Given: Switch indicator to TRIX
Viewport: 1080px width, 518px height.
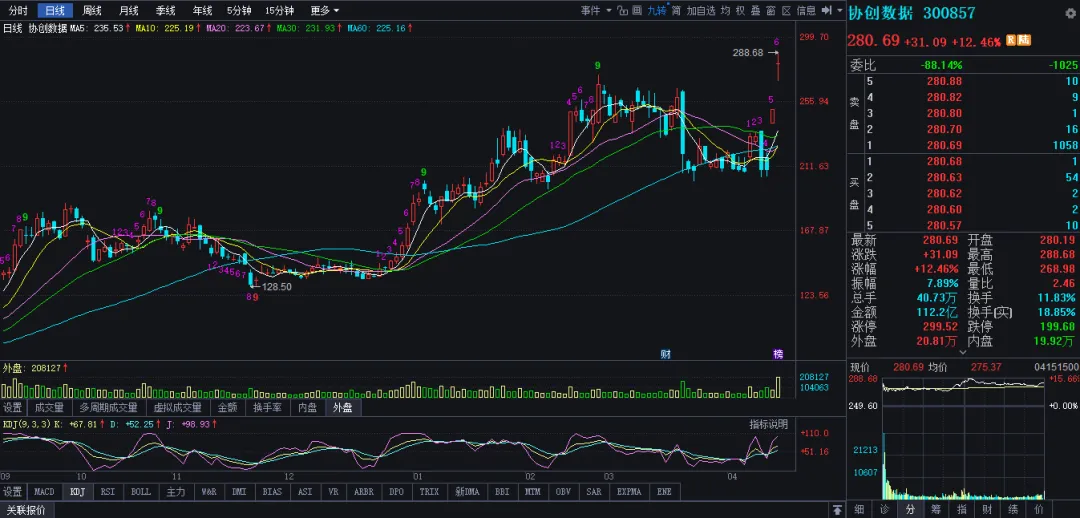Looking at the screenshot, I should (x=428, y=492).
